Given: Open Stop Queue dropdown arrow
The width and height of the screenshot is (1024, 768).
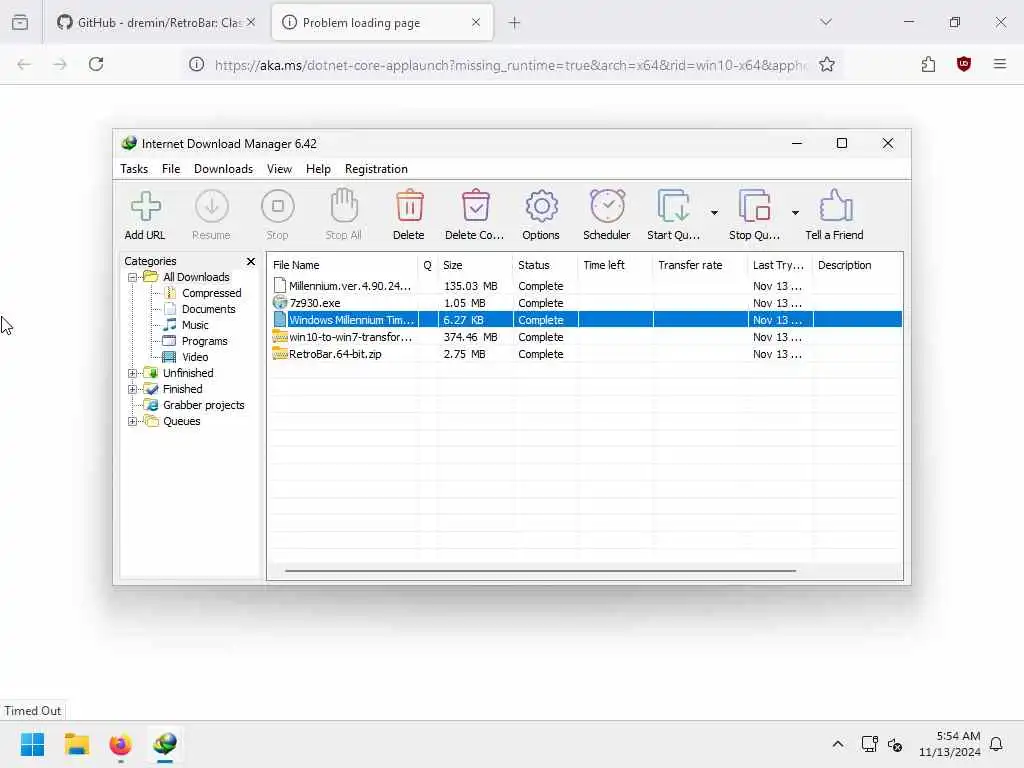Looking at the screenshot, I should [x=795, y=213].
